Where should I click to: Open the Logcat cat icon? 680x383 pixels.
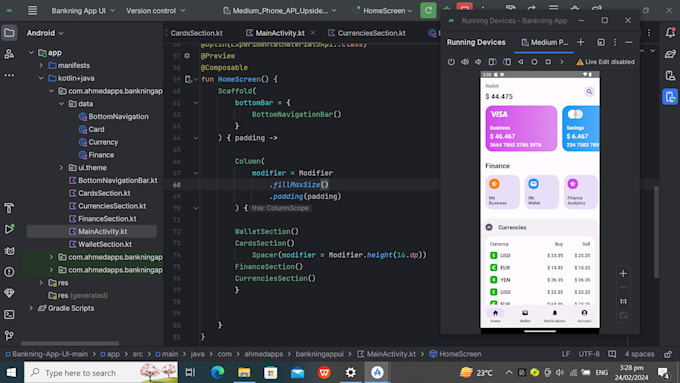pyautogui.click(x=9, y=251)
